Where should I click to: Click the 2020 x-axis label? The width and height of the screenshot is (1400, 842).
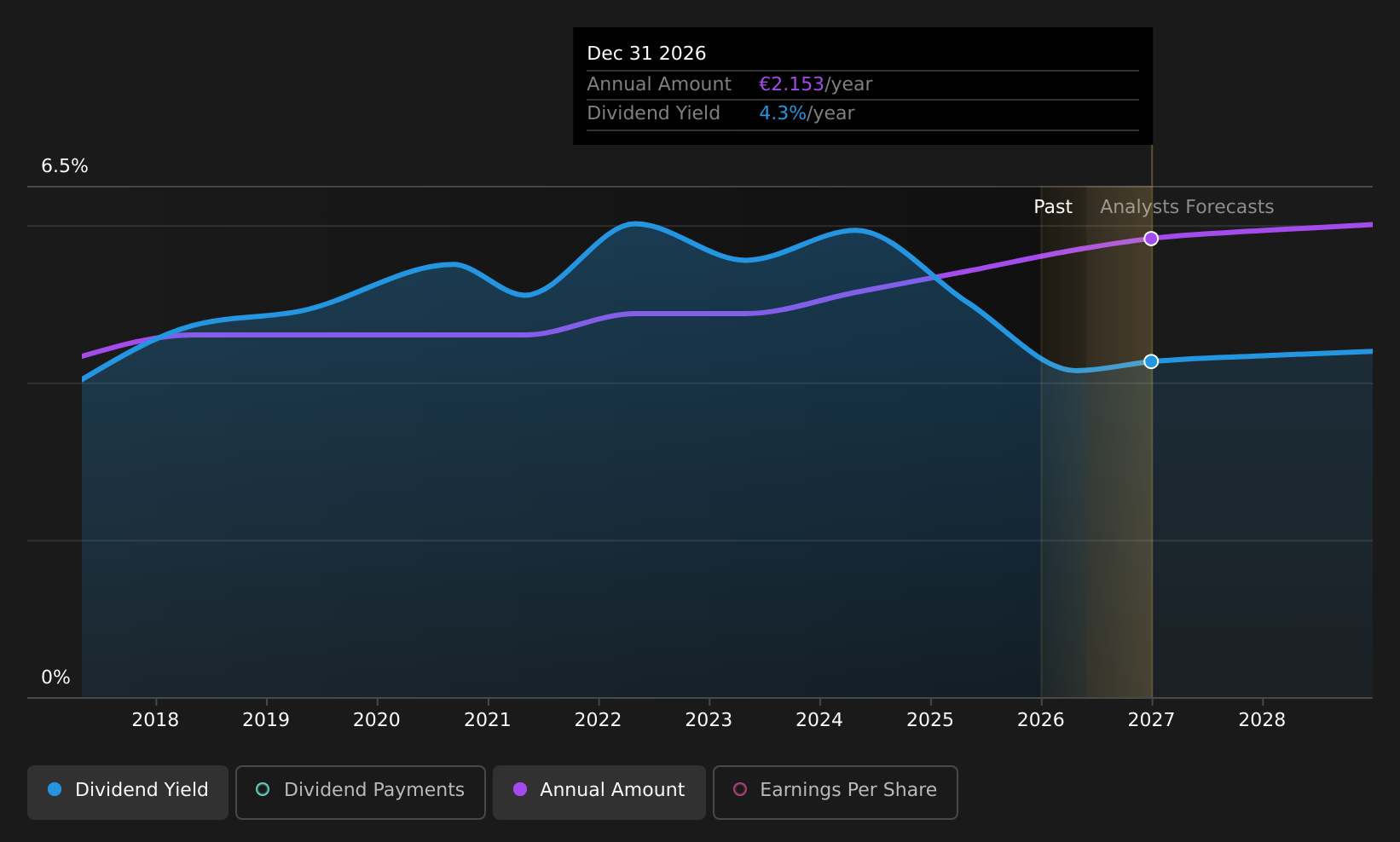click(377, 720)
